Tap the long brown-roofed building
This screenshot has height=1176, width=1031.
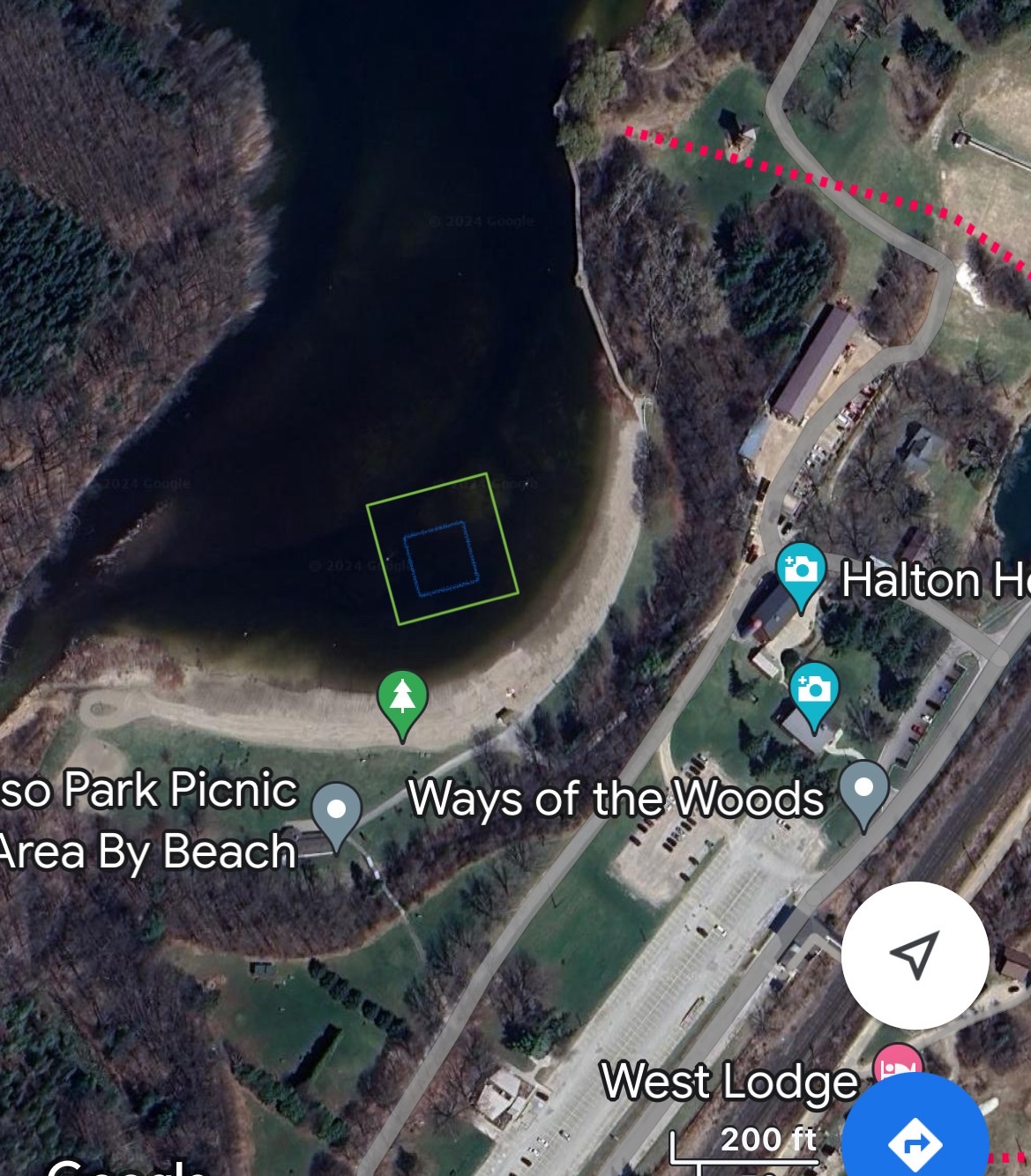[x=813, y=361]
